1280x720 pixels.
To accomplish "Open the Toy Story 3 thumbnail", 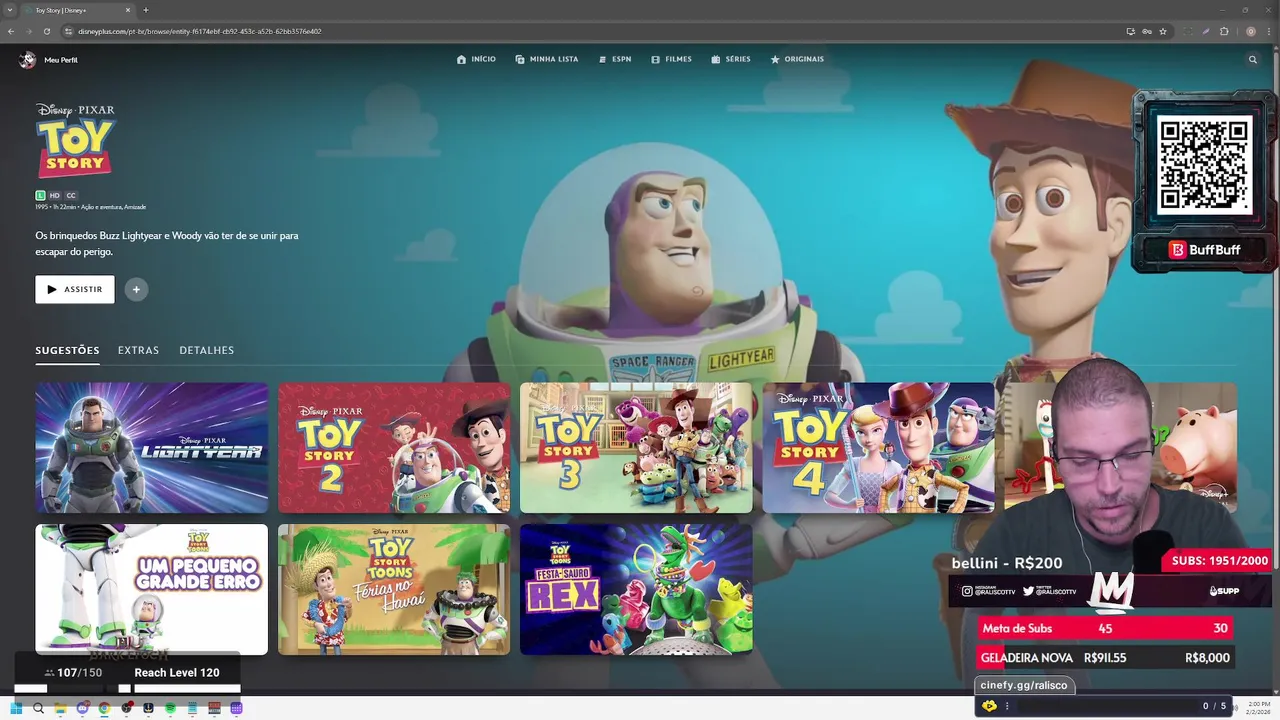I will coord(636,448).
